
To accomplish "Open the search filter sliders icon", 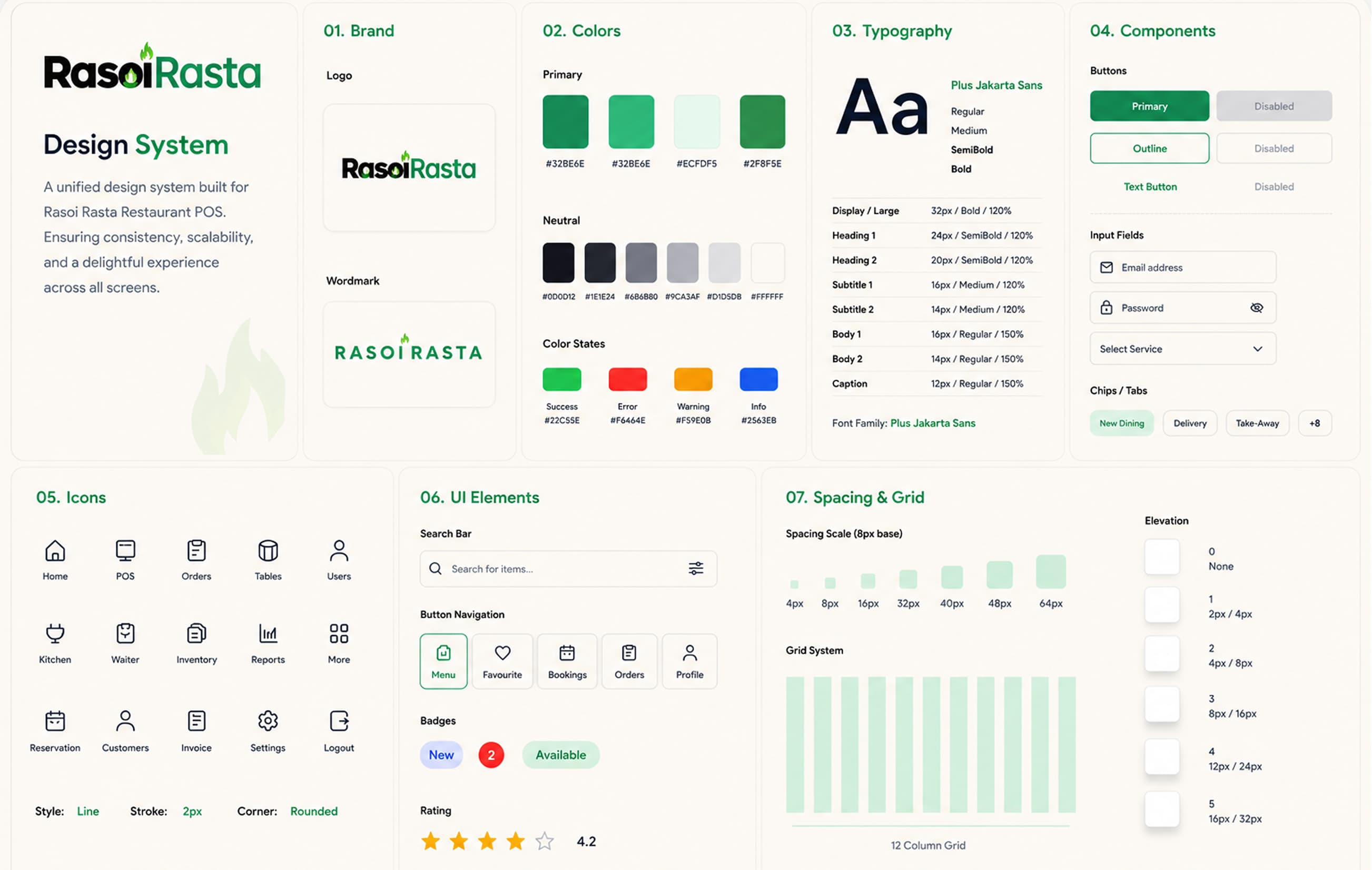I will coord(696,569).
